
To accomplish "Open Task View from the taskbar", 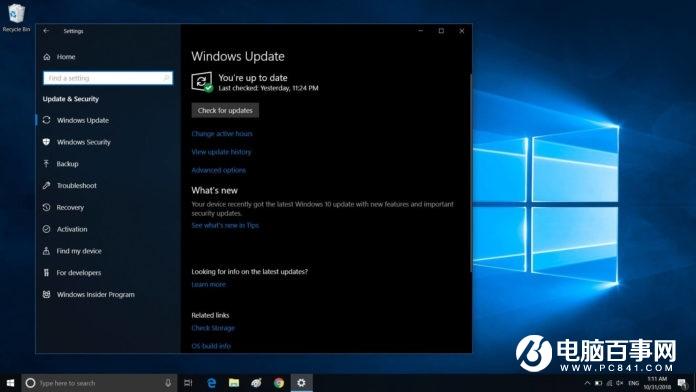I will click(x=188, y=383).
